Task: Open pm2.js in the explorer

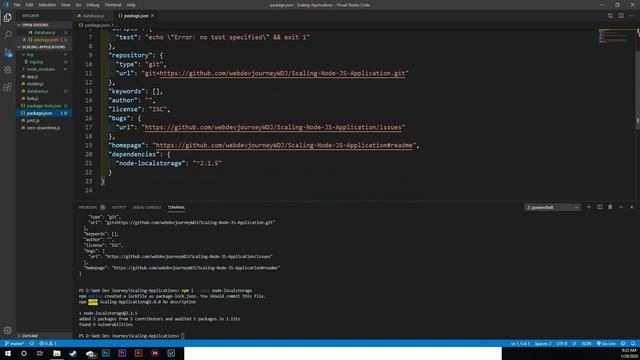Action: [33, 120]
